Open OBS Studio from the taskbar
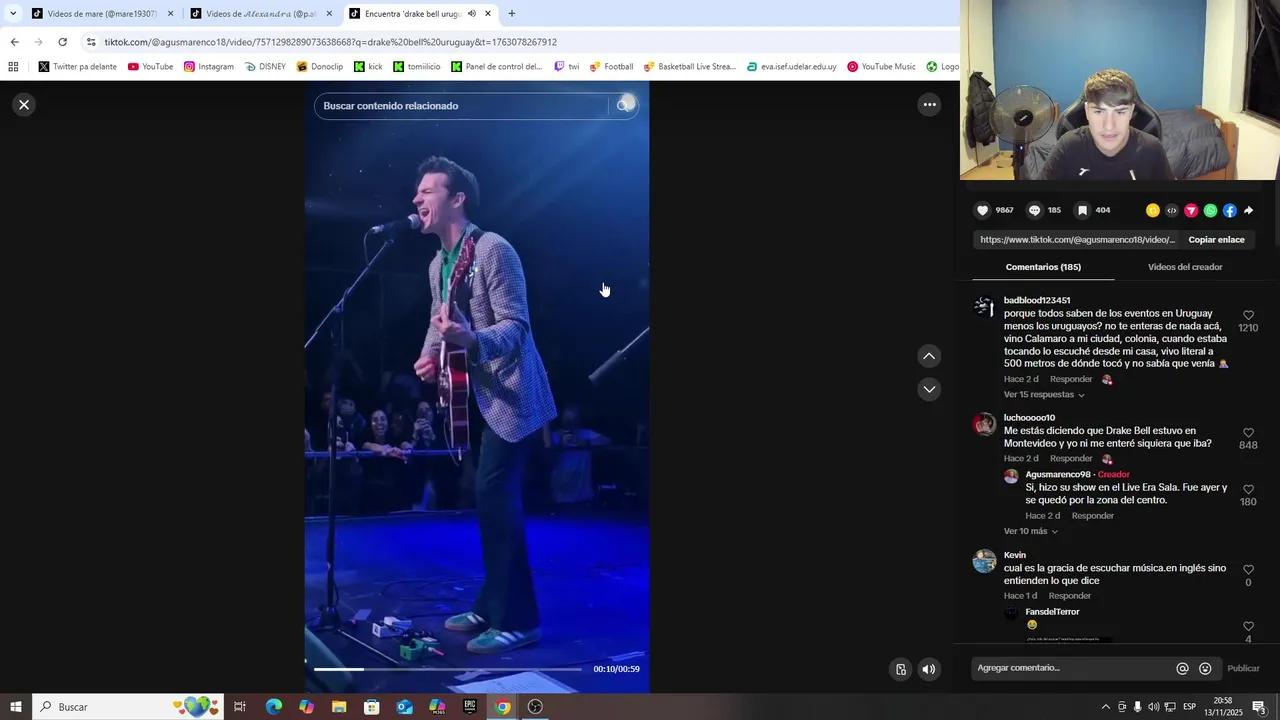This screenshot has width=1280, height=720. (x=535, y=707)
